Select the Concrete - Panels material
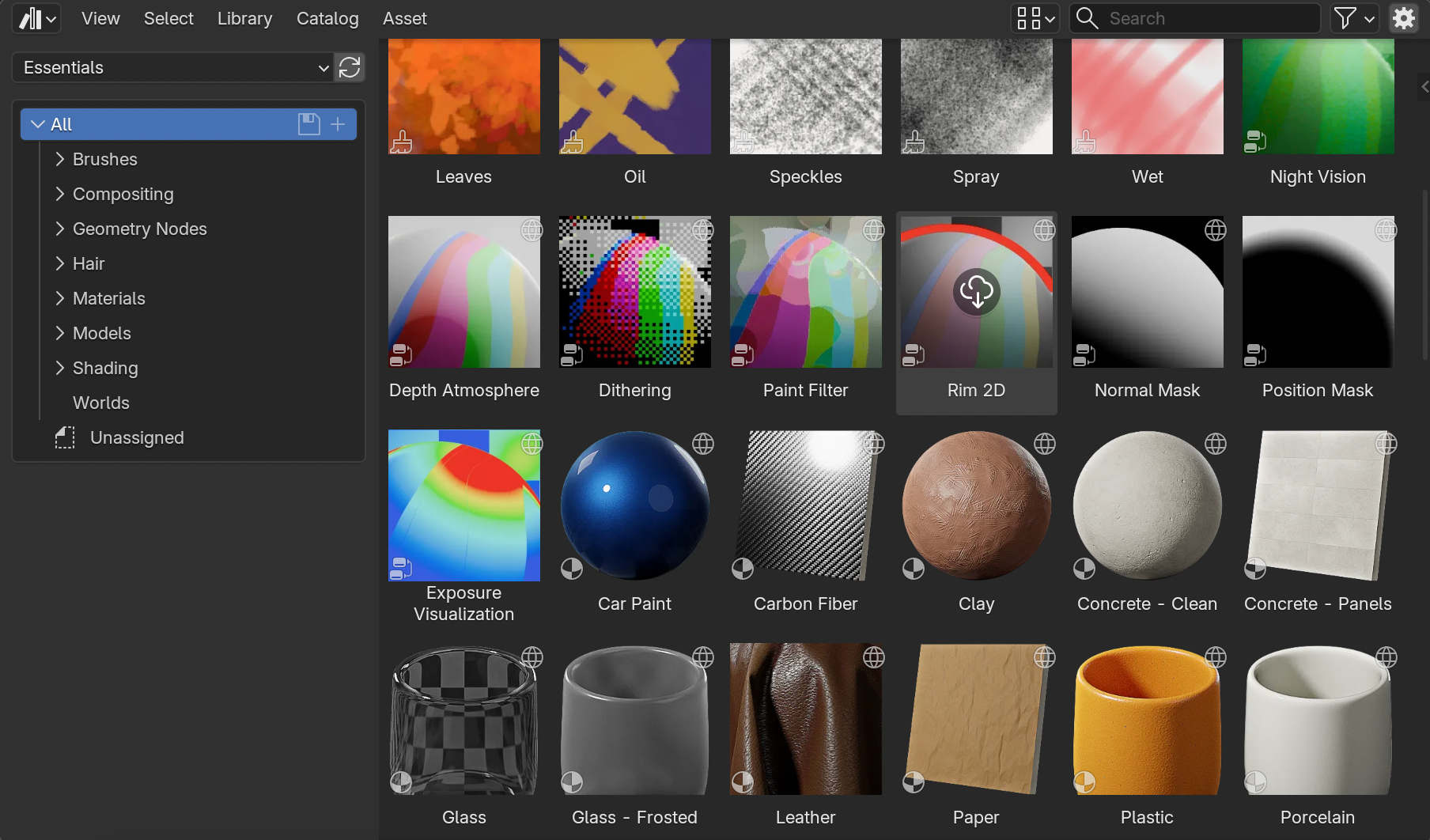Viewport: 1430px width, 840px height. point(1318,505)
